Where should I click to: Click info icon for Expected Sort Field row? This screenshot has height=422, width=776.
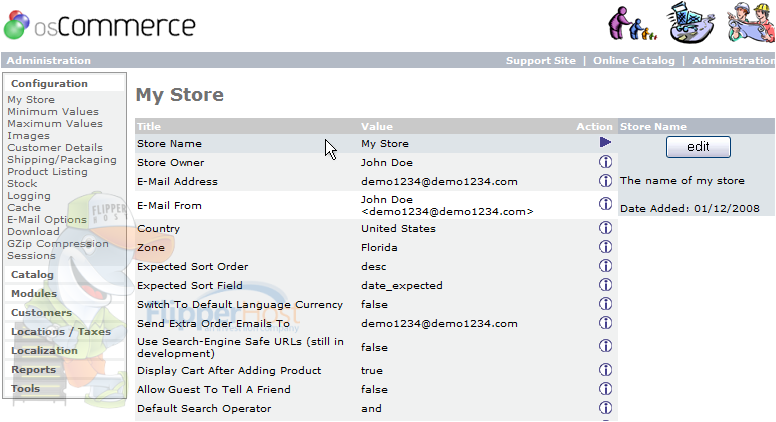(605, 284)
